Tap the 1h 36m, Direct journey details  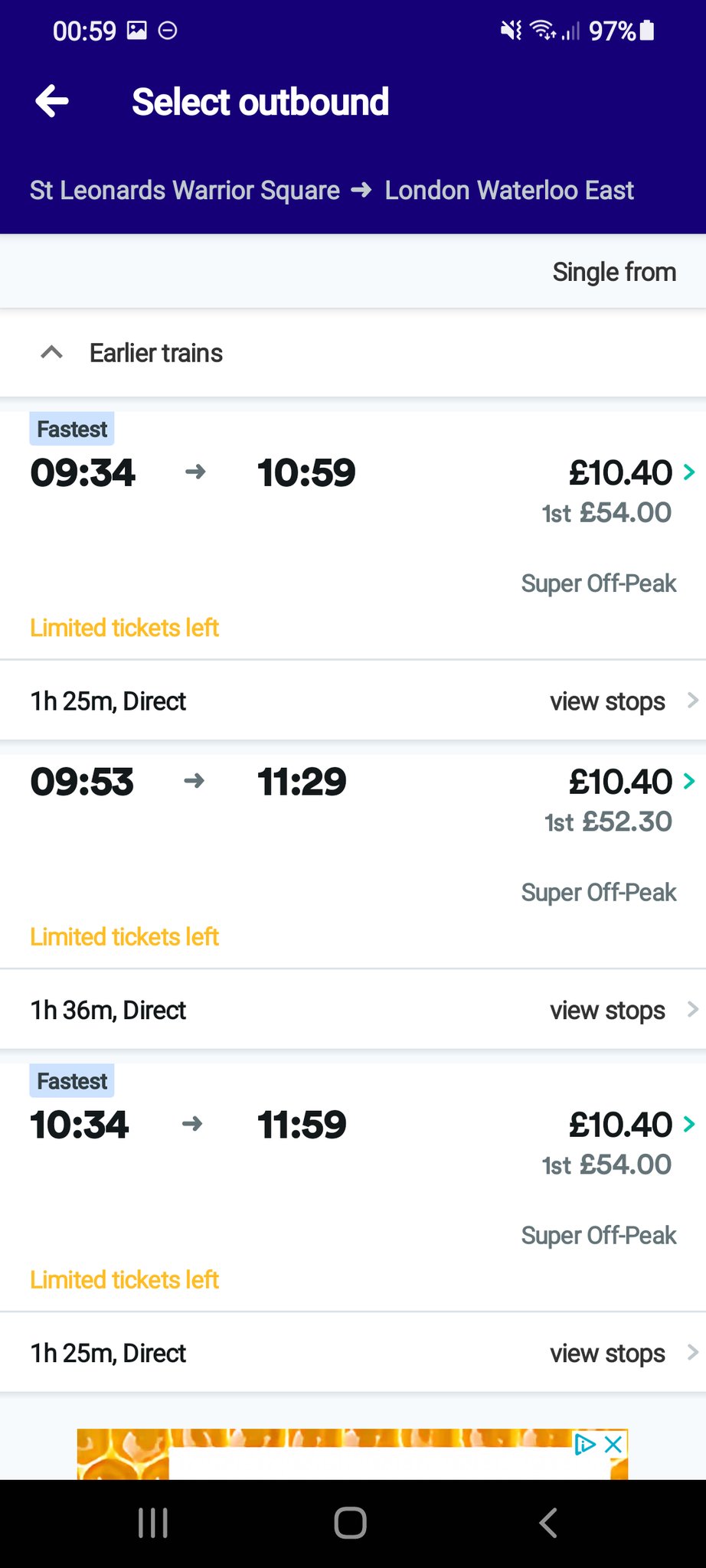tap(108, 1011)
